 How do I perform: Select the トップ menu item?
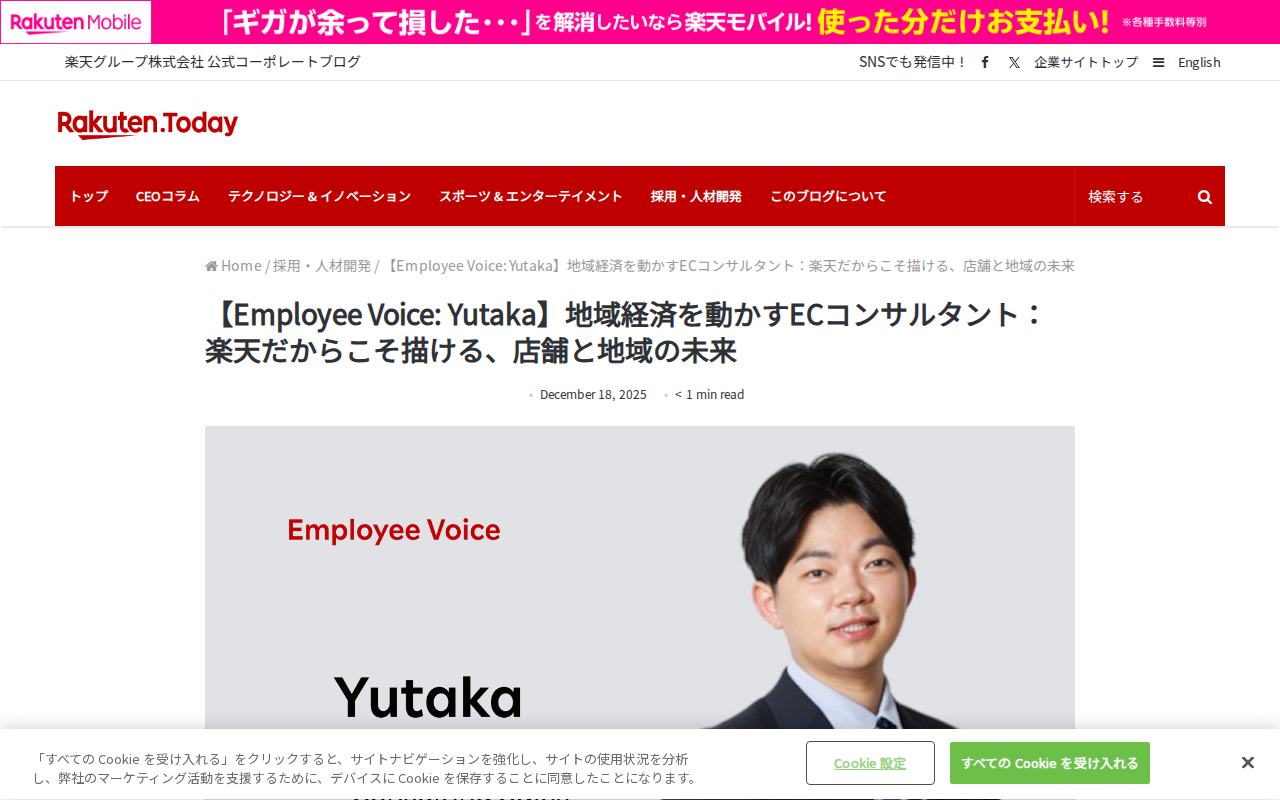(x=88, y=196)
